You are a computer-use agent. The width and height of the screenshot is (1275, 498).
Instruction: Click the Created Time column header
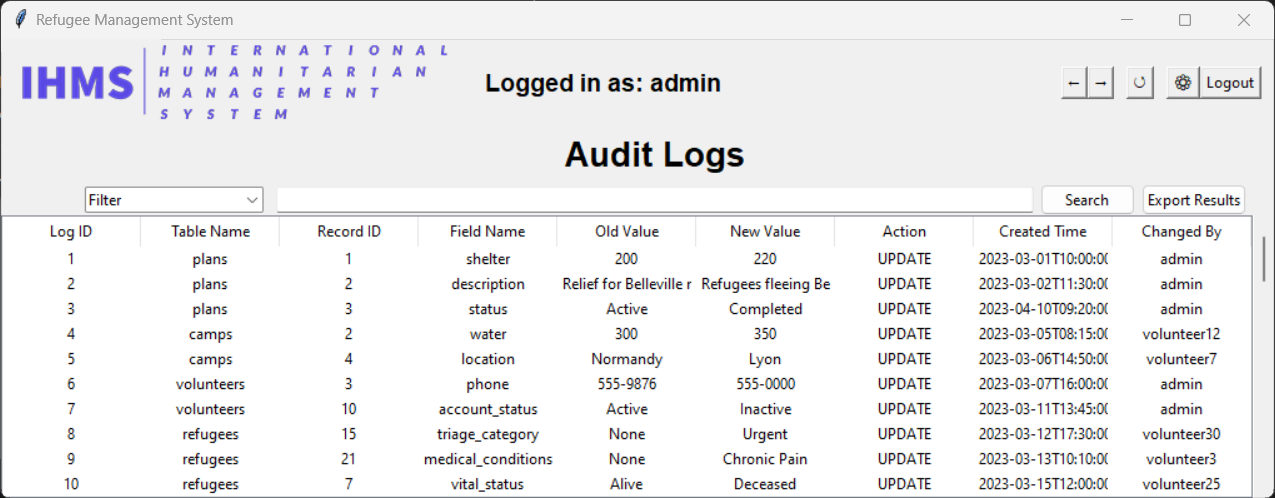pos(1043,231)
